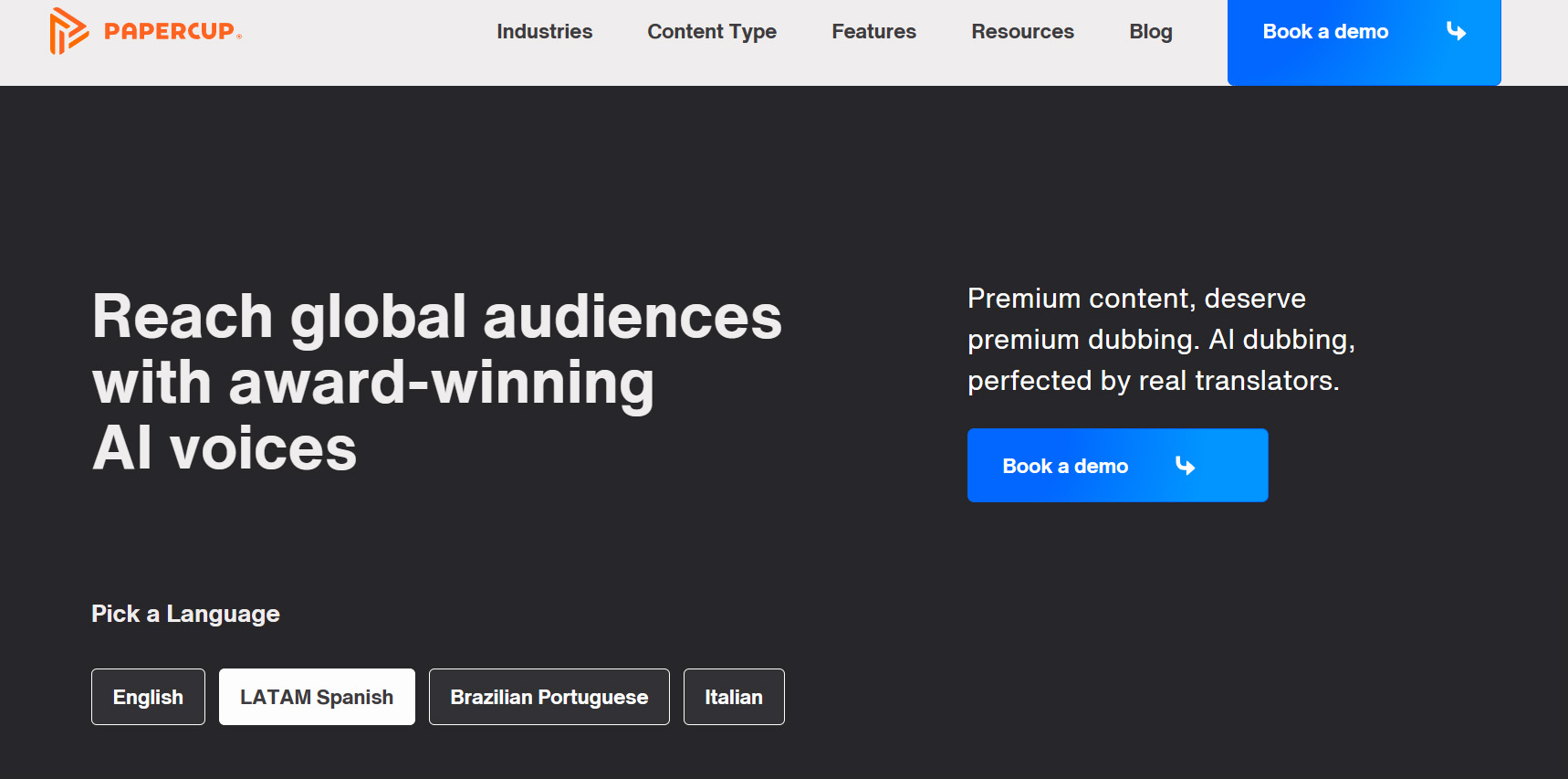
Task: Click the "Pick a Language" label
Action: [185, 614]
